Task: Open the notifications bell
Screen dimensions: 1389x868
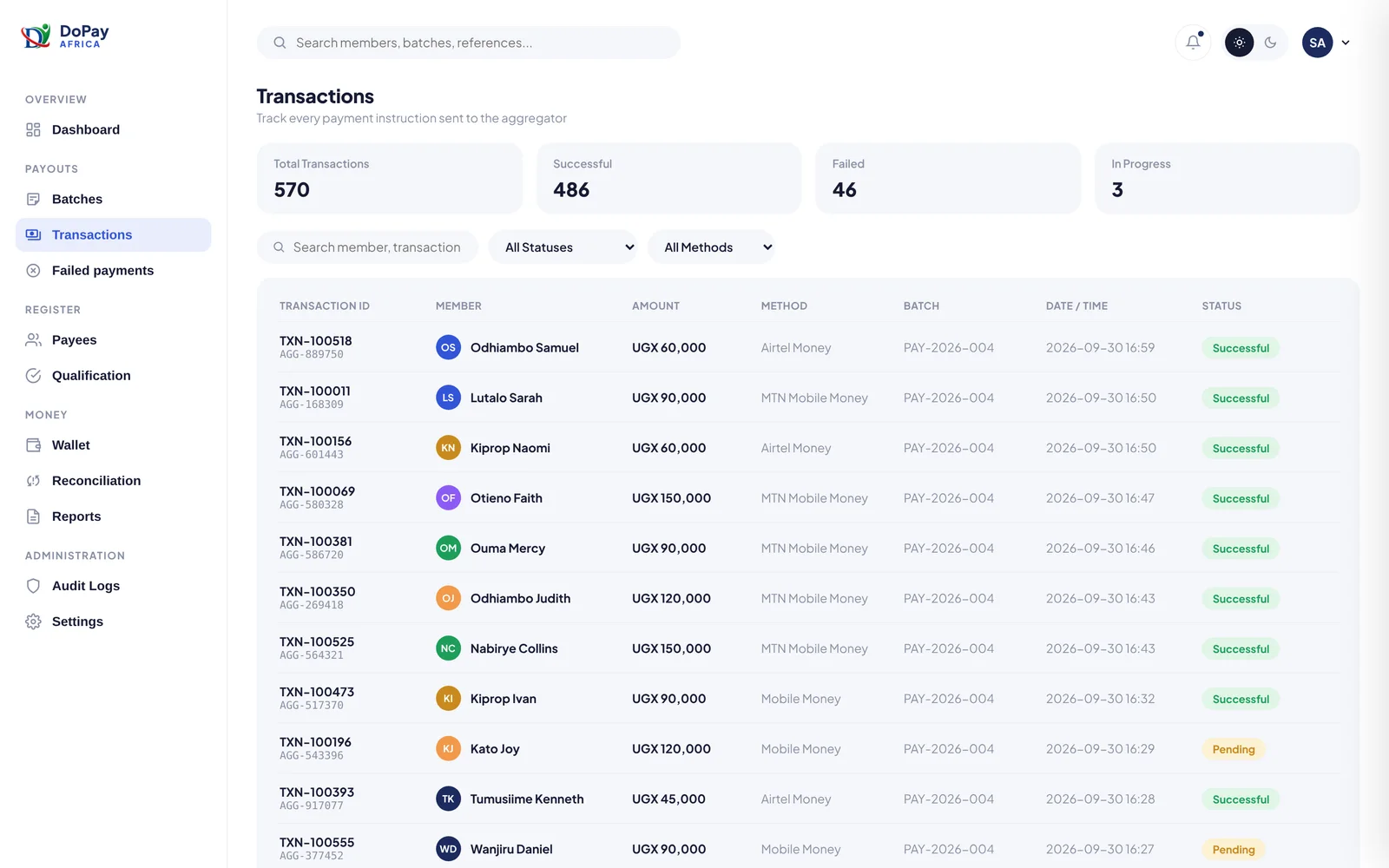Action: tap(1194, 43)
